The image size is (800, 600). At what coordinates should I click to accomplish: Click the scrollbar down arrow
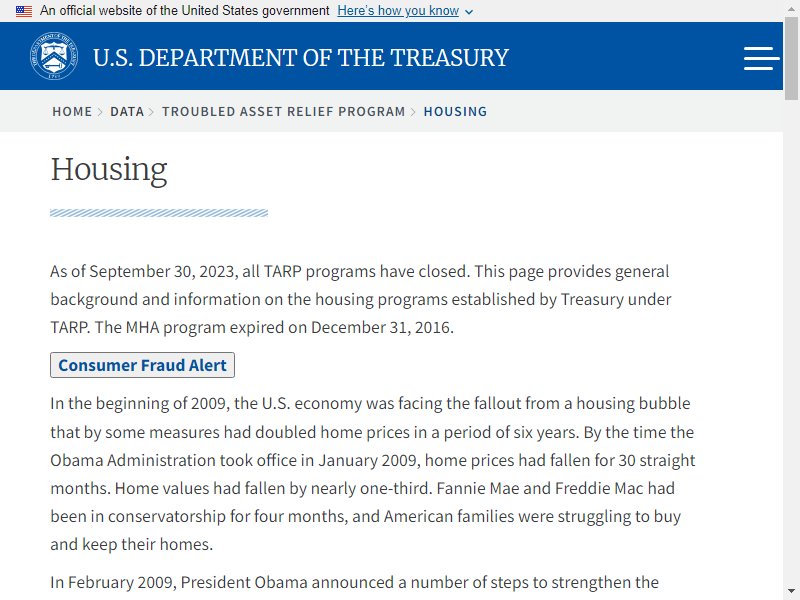(x=791, y=591)
